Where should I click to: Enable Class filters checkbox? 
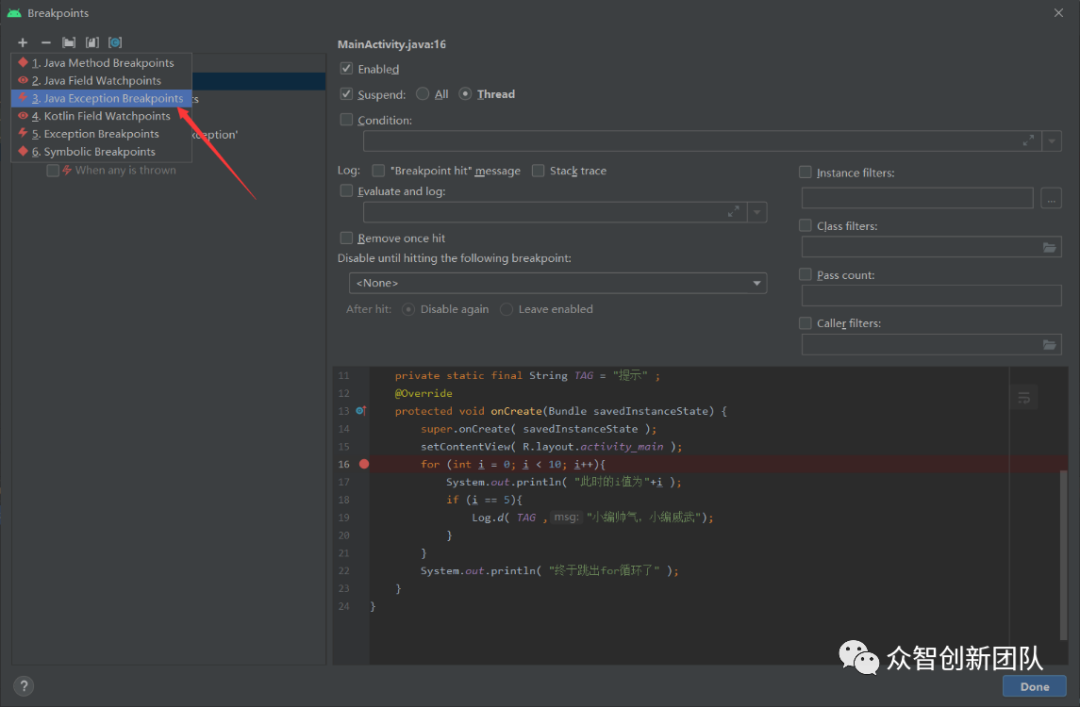pyautogui.click(x=805, y=225)
